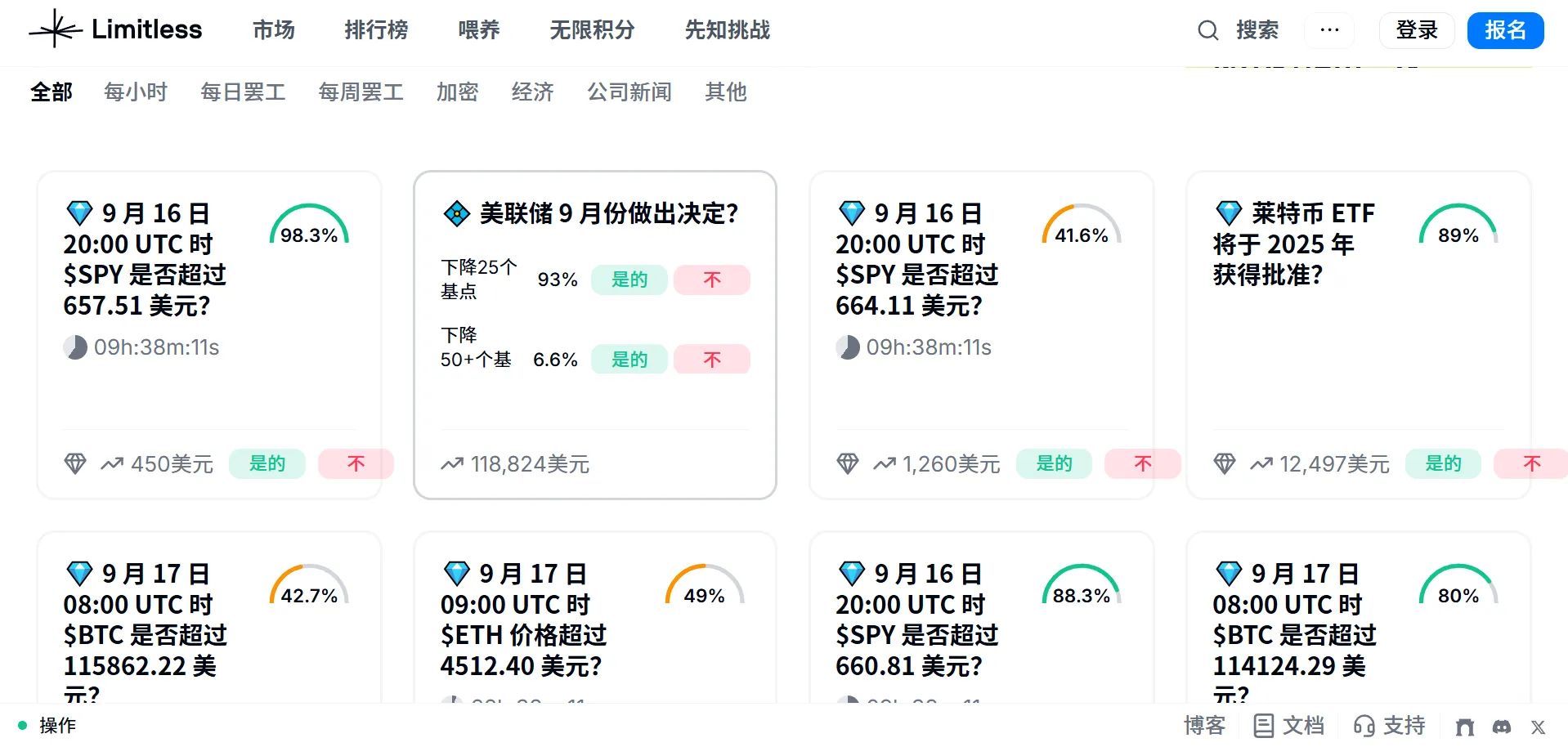Click the search magnifier icon
The image size is (1568, 747).
pyautogui.click(x=1207, y=30)
